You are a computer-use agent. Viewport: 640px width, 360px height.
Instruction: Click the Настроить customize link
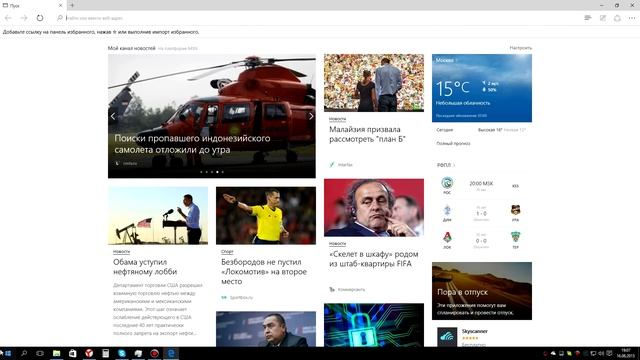(520, 48)
